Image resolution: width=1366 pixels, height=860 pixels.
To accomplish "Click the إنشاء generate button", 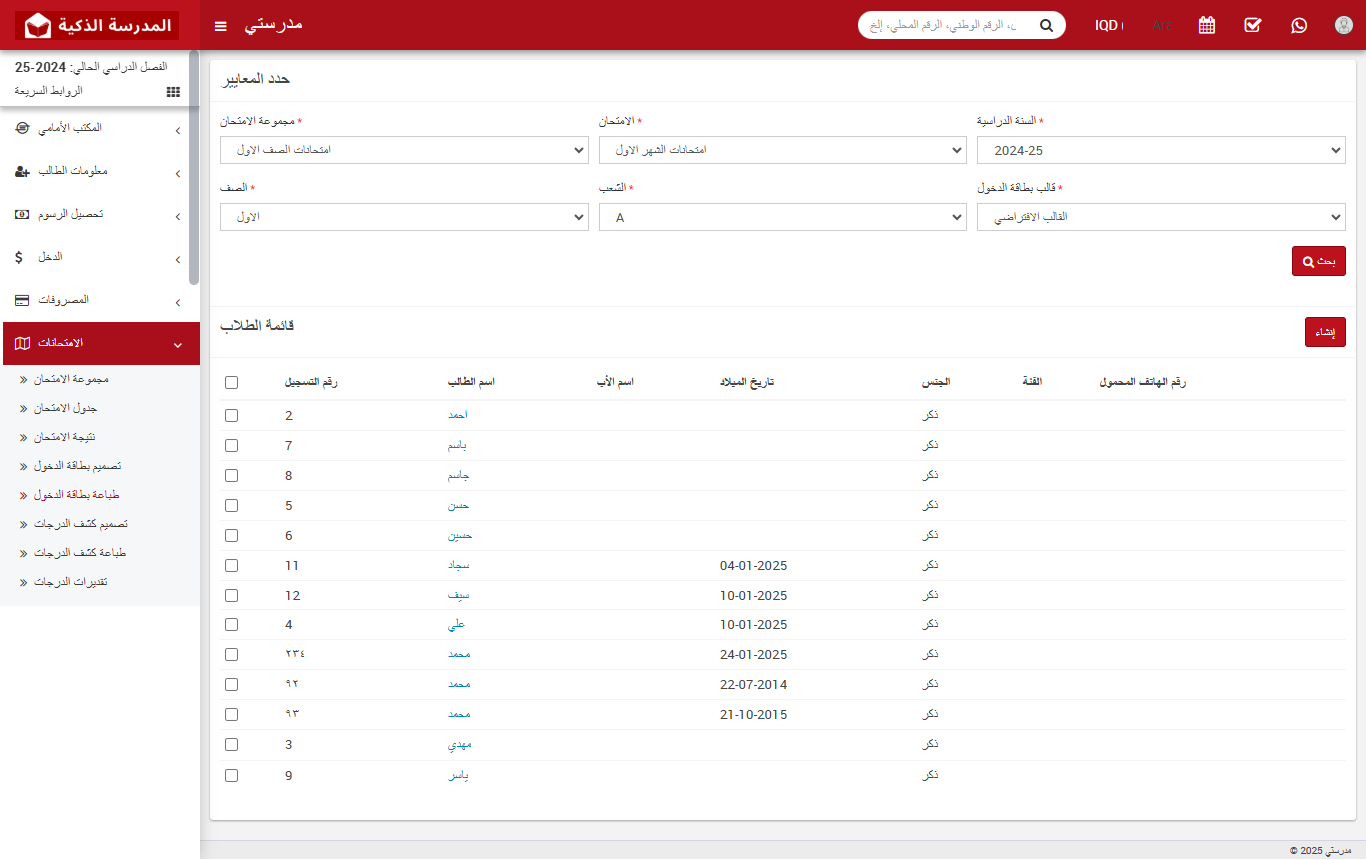I will pyautogui.click(x=1325, y=332).
